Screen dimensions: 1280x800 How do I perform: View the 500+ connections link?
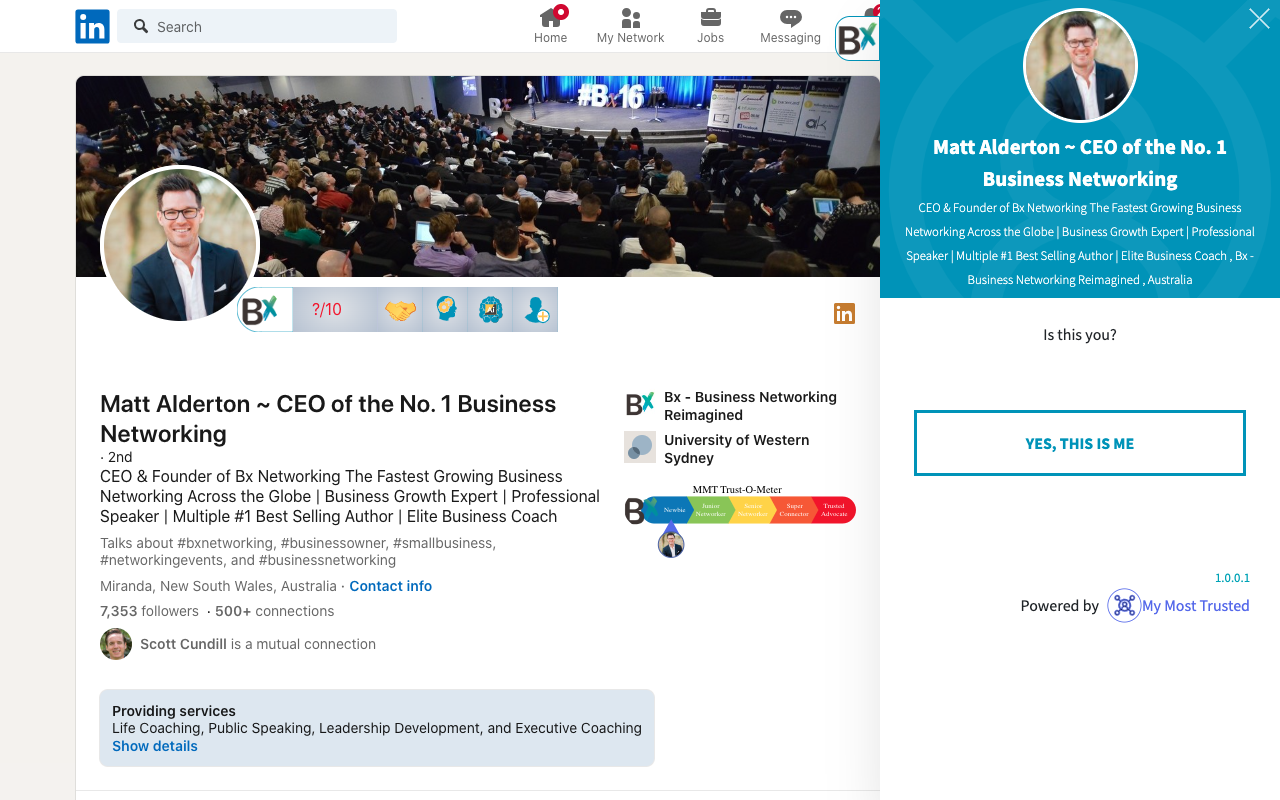click(x=275, y=611)
